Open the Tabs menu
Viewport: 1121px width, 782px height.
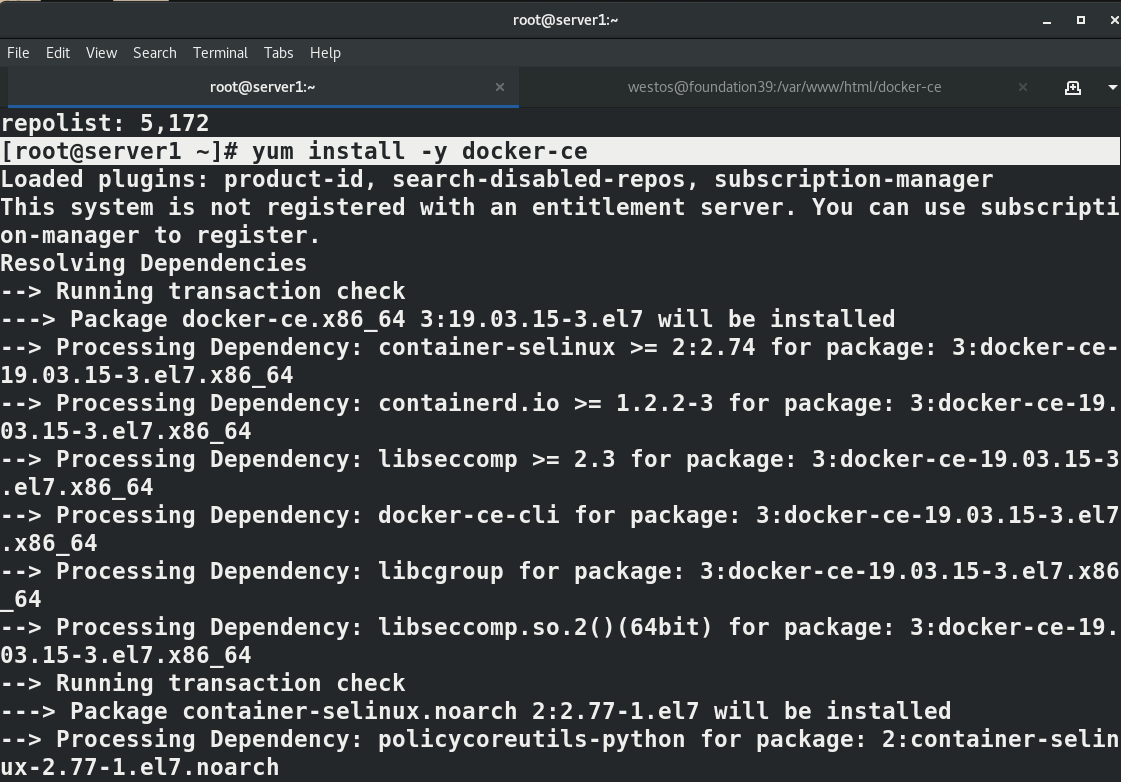point(278,53)
